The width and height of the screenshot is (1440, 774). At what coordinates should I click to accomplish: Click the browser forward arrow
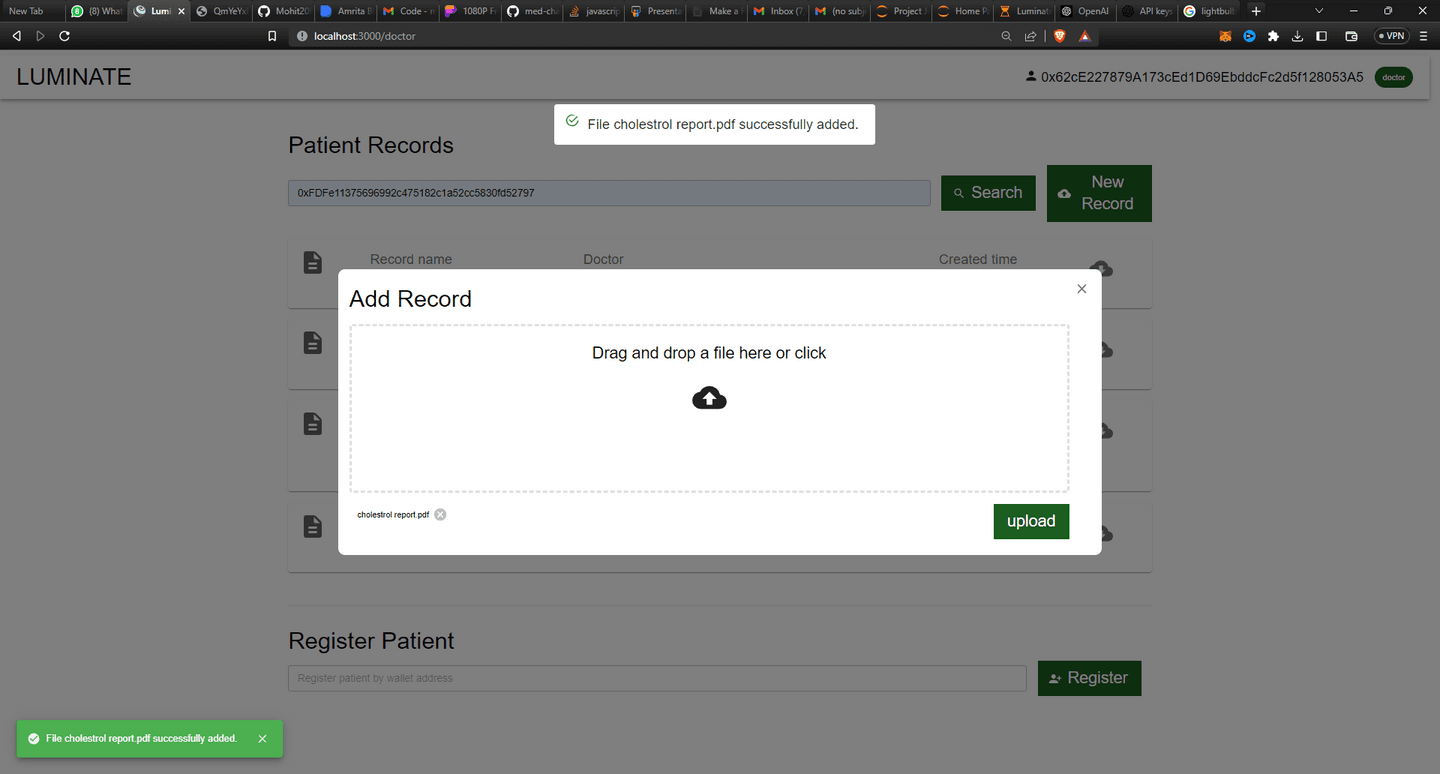tap(40, 36)
